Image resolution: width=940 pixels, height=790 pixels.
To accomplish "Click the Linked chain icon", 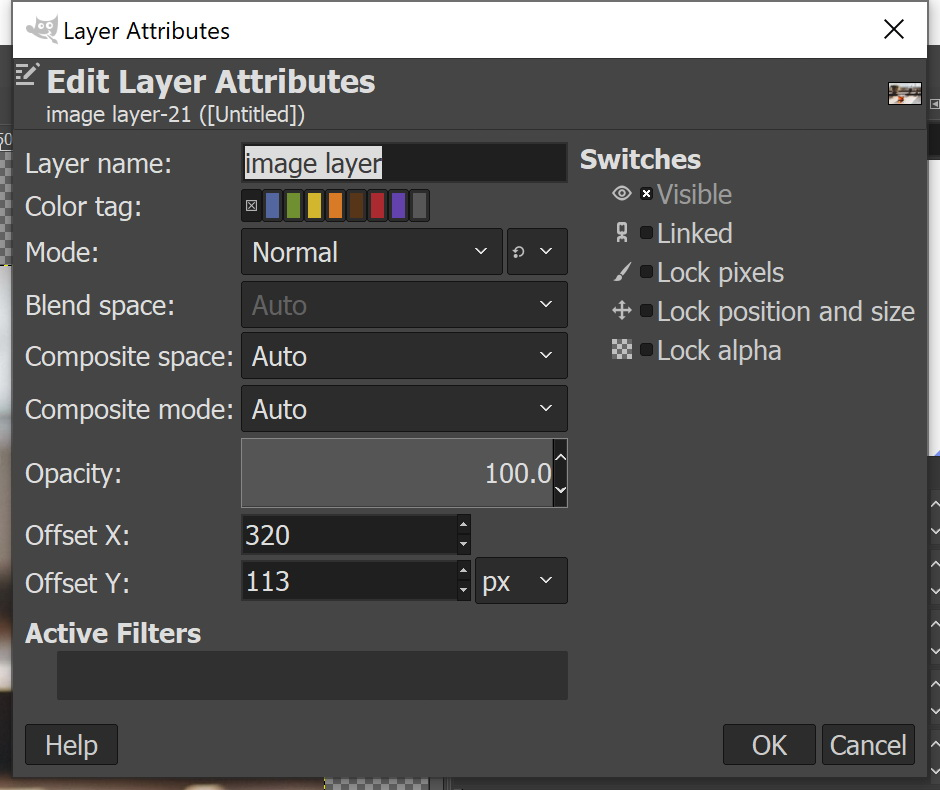I will point(622,233).
